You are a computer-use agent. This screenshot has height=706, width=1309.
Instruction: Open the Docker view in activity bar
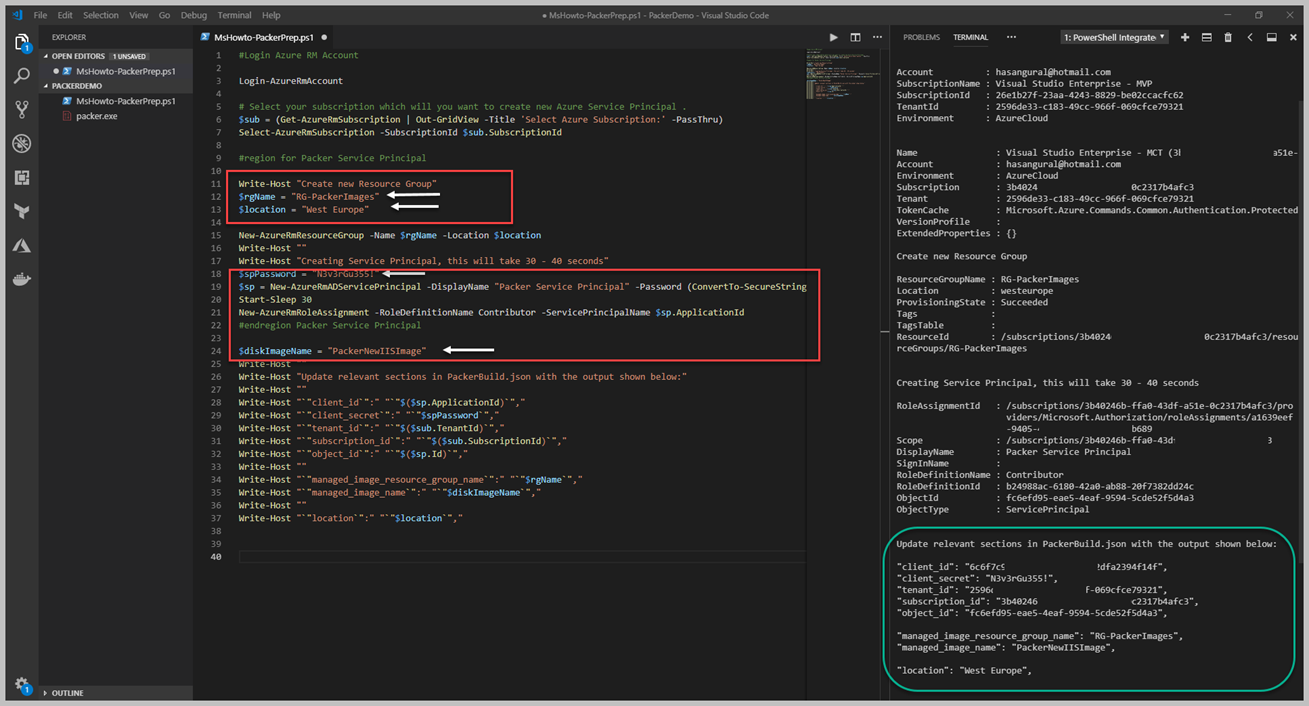21,280
